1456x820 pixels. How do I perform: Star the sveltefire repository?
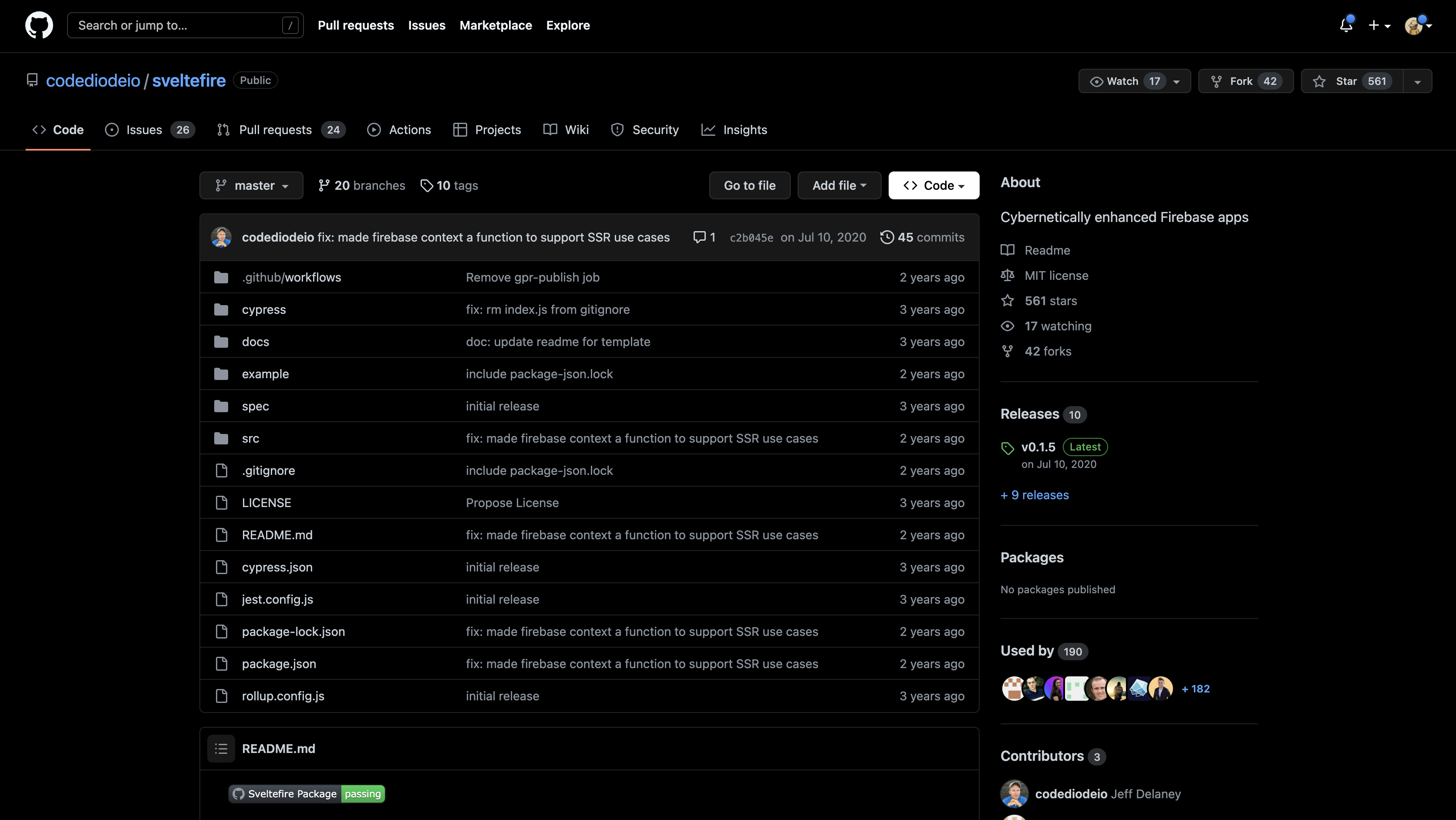1350,81
